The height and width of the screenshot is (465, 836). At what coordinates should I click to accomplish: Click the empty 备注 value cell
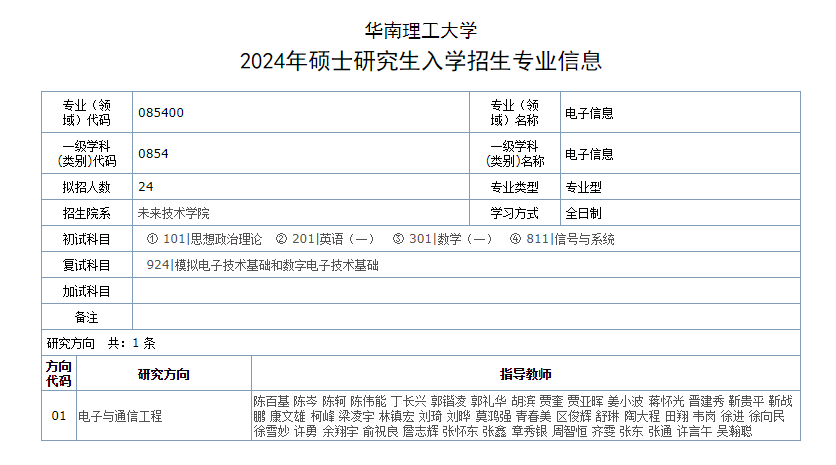point(467,317)
